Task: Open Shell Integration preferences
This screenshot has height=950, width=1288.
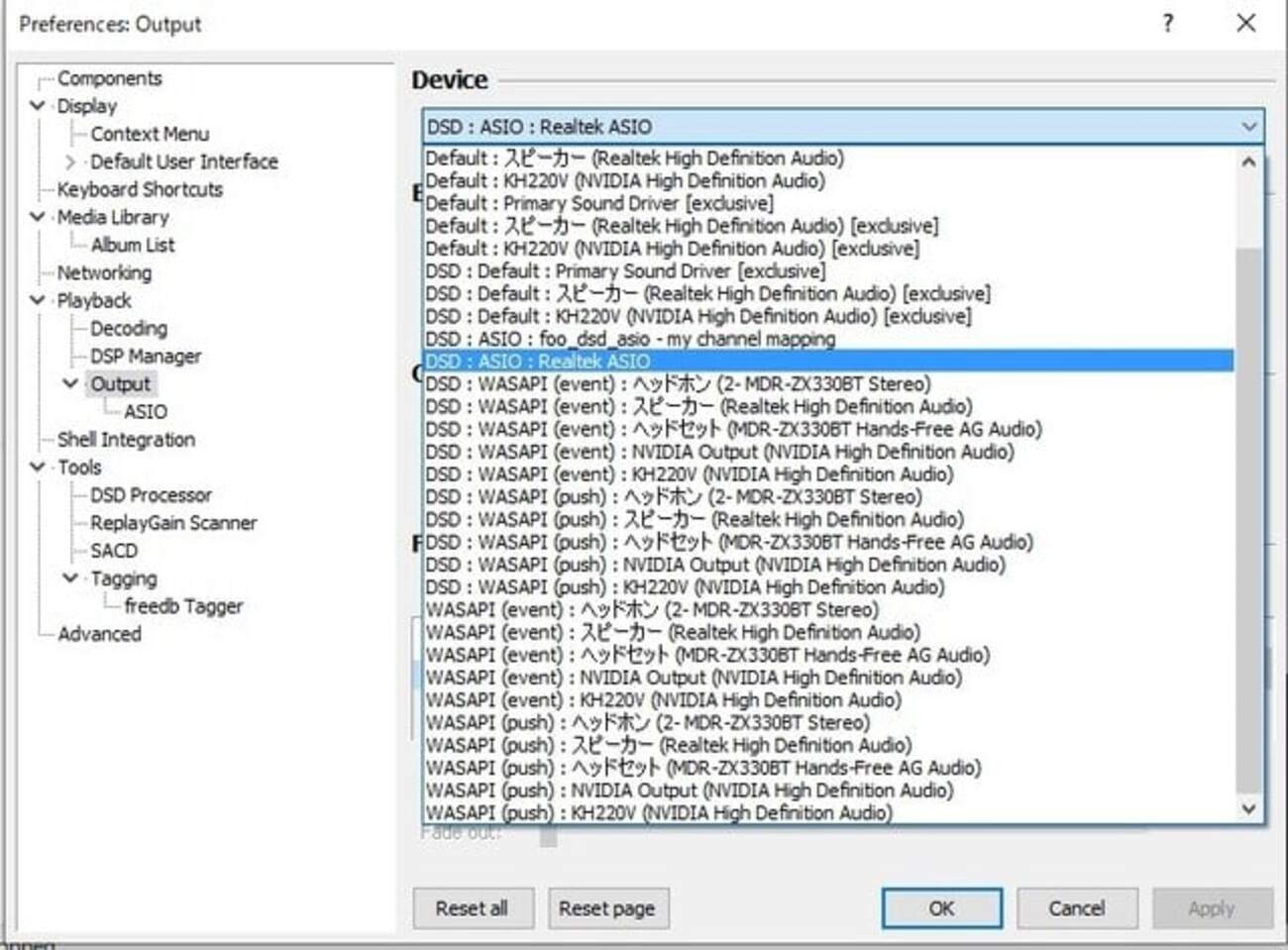Action: tap(126, 438)
